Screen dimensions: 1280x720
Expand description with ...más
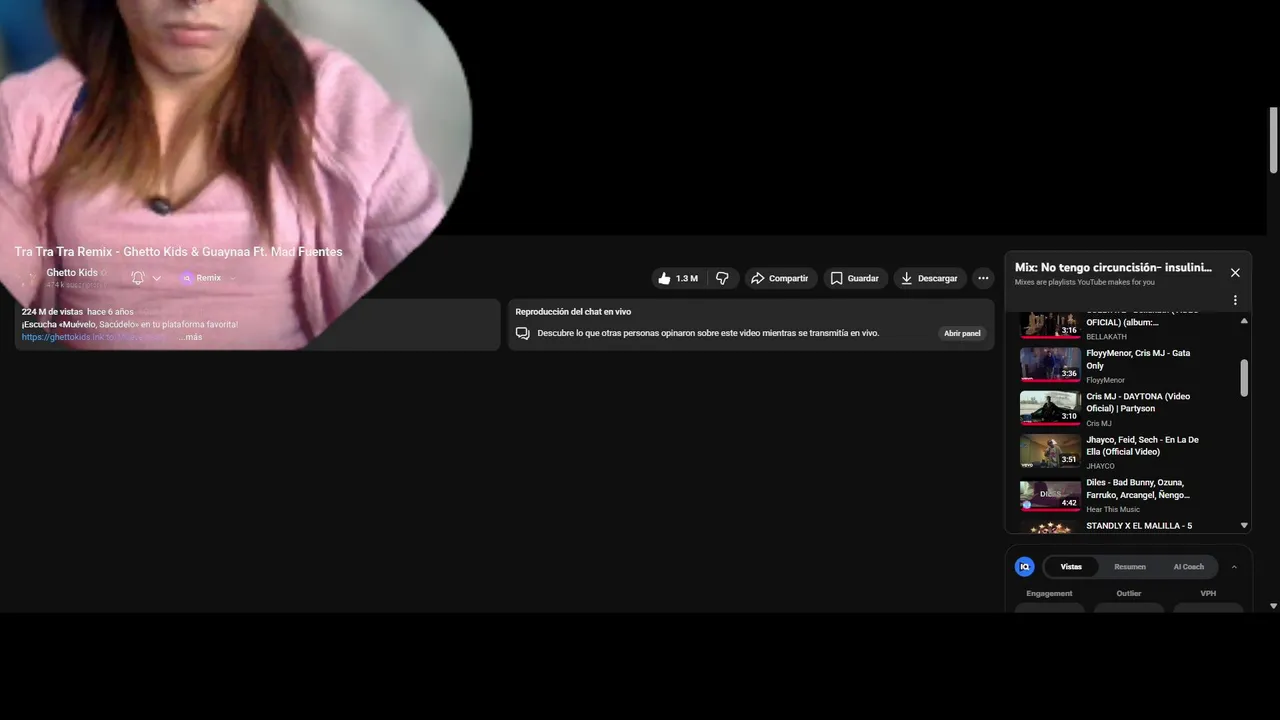pyautogui.click(x=191, y=337)
